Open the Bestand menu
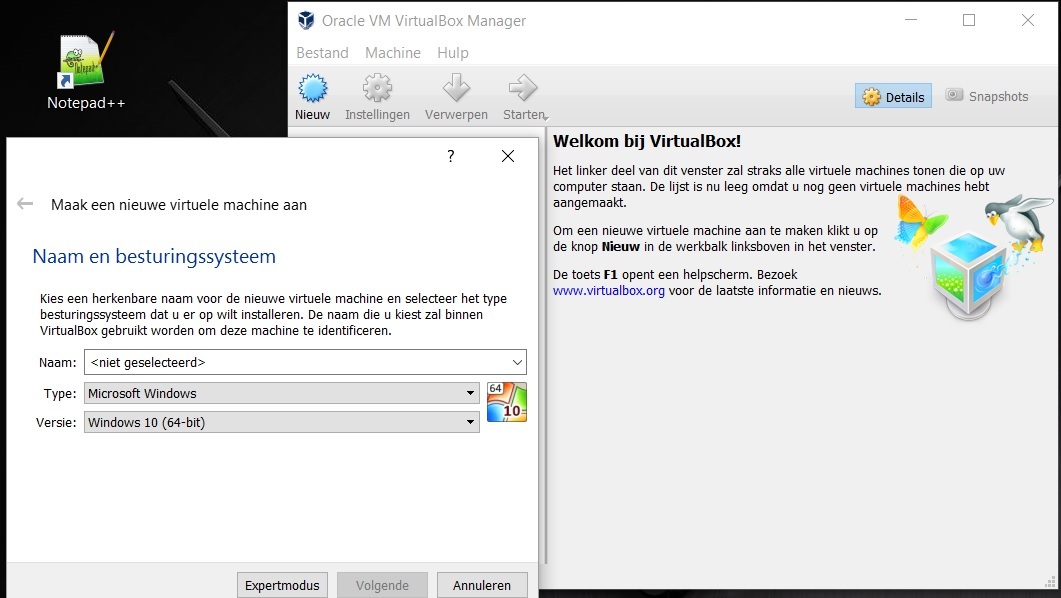 322,53
